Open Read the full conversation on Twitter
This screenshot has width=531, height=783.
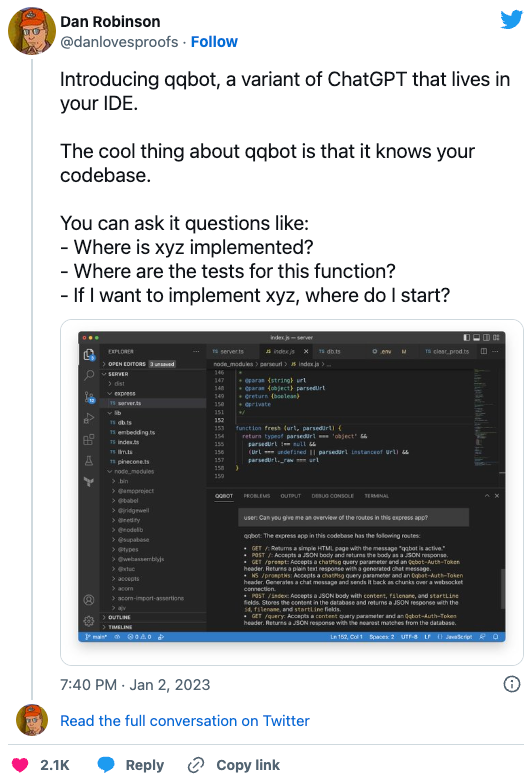tap(185, 721)
